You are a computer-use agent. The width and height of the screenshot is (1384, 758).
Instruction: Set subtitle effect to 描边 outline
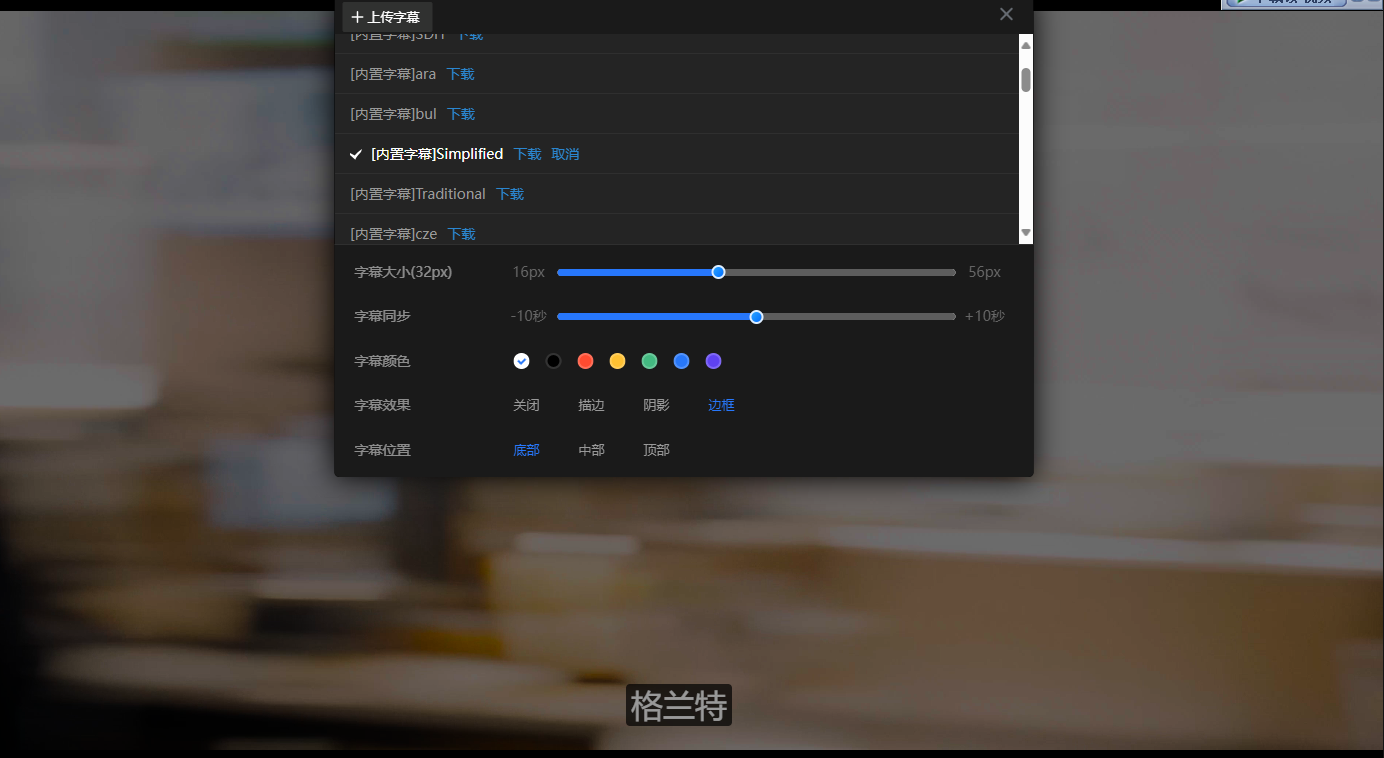tap(591, 405)
